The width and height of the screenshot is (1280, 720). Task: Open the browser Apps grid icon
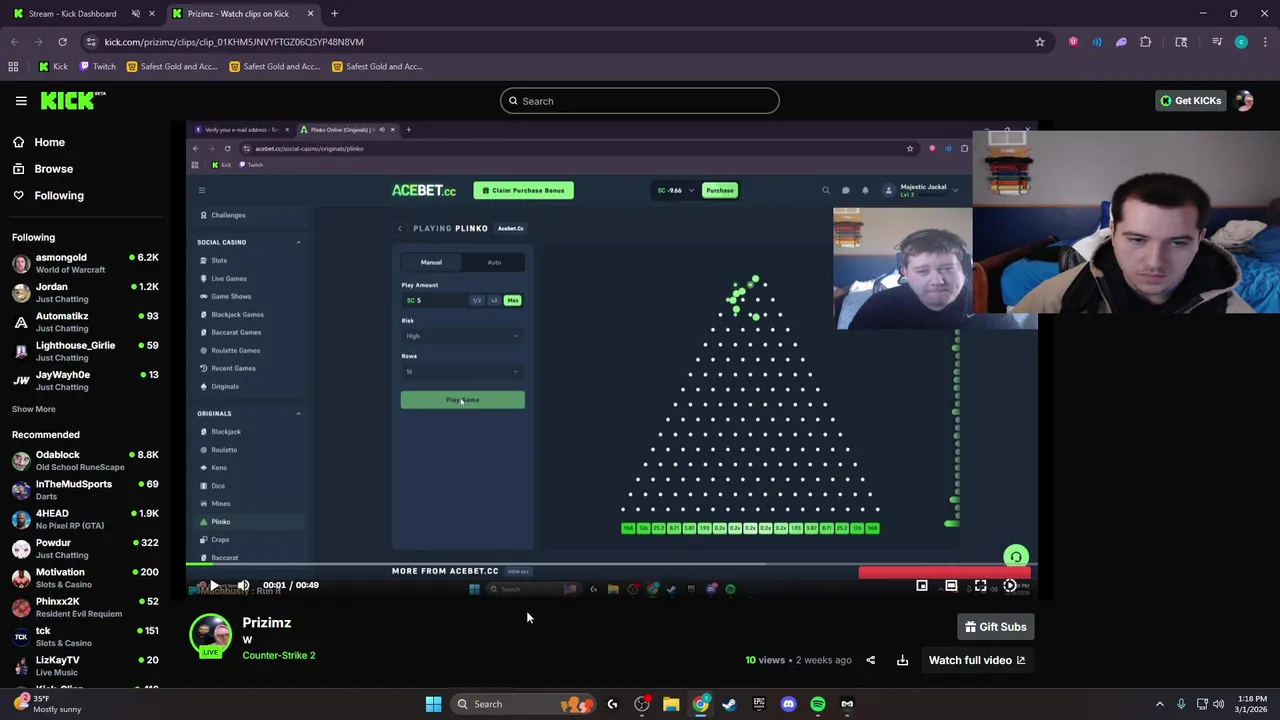[13, 67]
